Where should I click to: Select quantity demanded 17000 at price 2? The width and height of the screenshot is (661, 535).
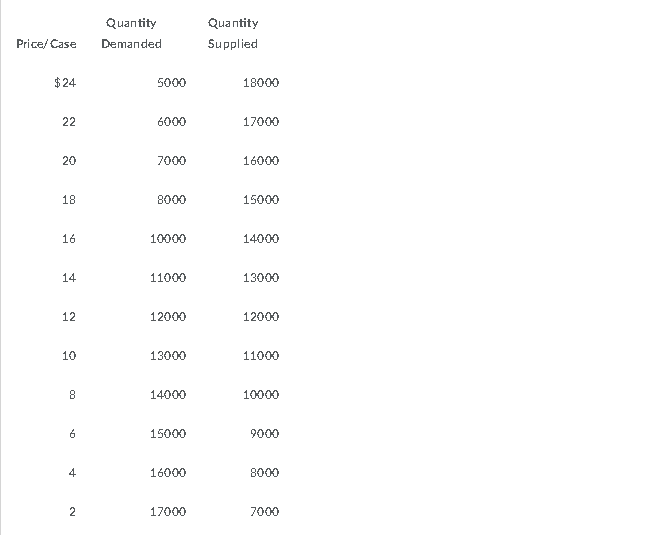168,512
